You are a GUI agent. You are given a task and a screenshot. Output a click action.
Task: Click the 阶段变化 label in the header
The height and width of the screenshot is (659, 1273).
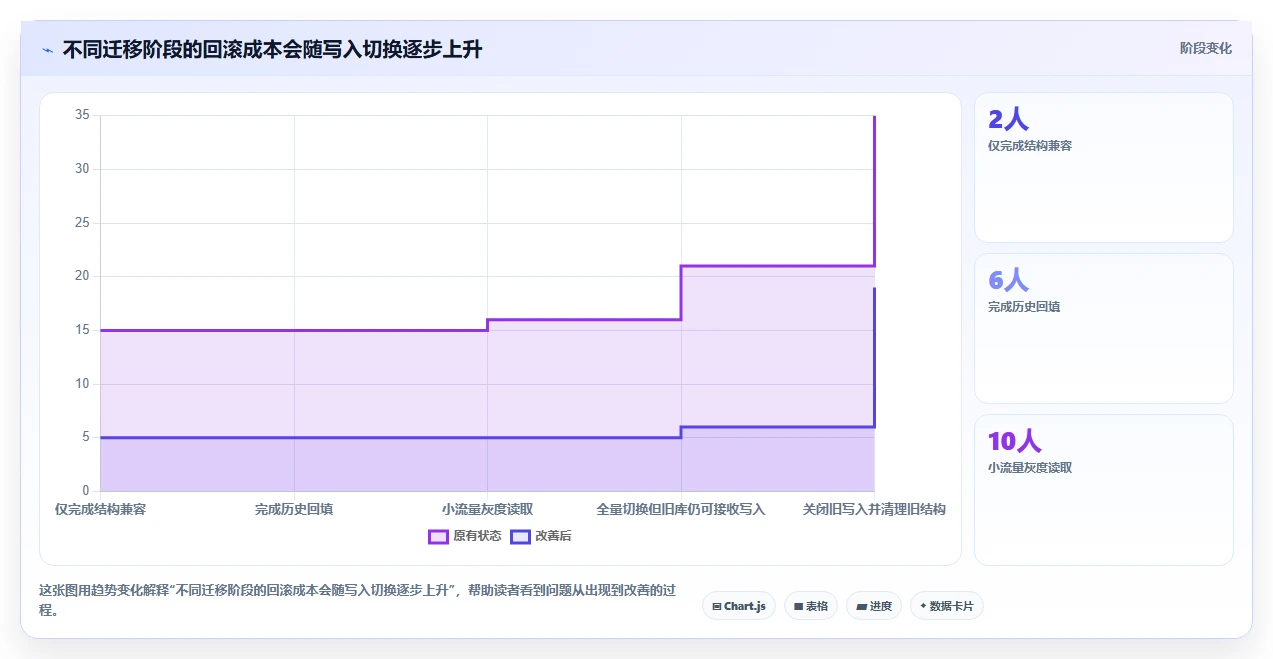(1205, 48)
